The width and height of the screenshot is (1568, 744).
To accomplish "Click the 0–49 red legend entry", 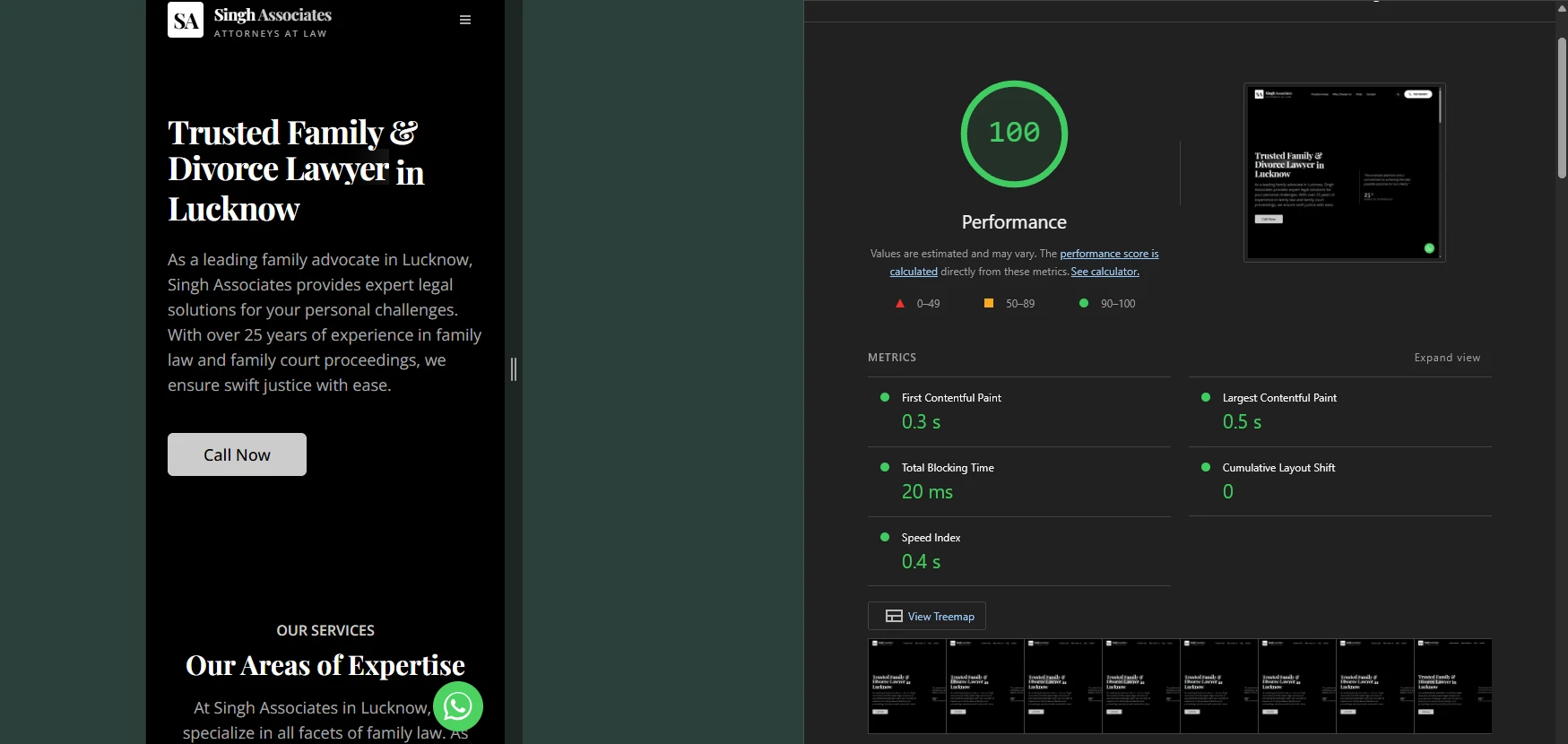I will (918, 304).
